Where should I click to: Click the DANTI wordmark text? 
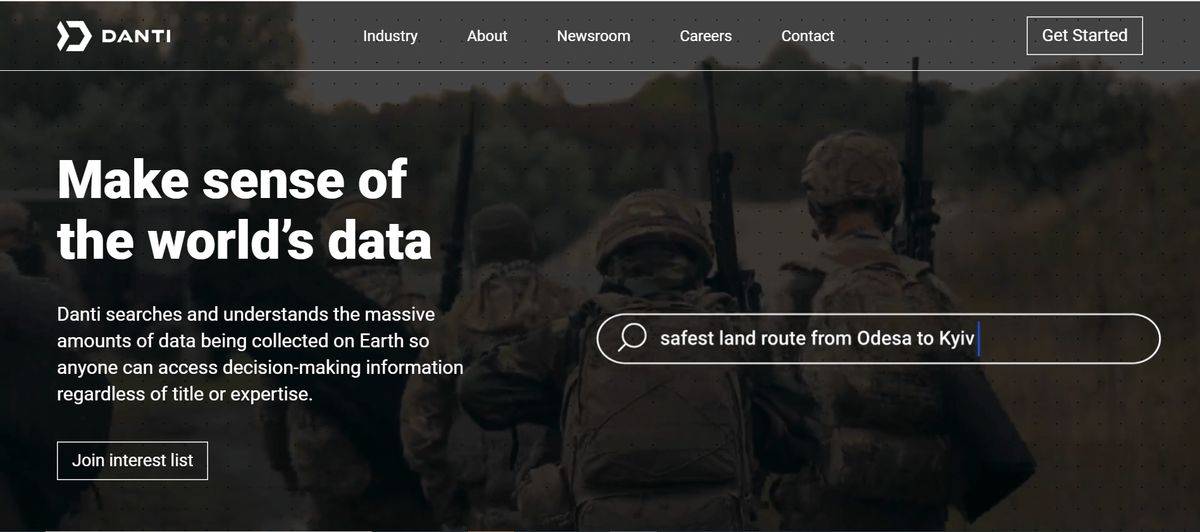pyautogui.click(x=136, y=37)
